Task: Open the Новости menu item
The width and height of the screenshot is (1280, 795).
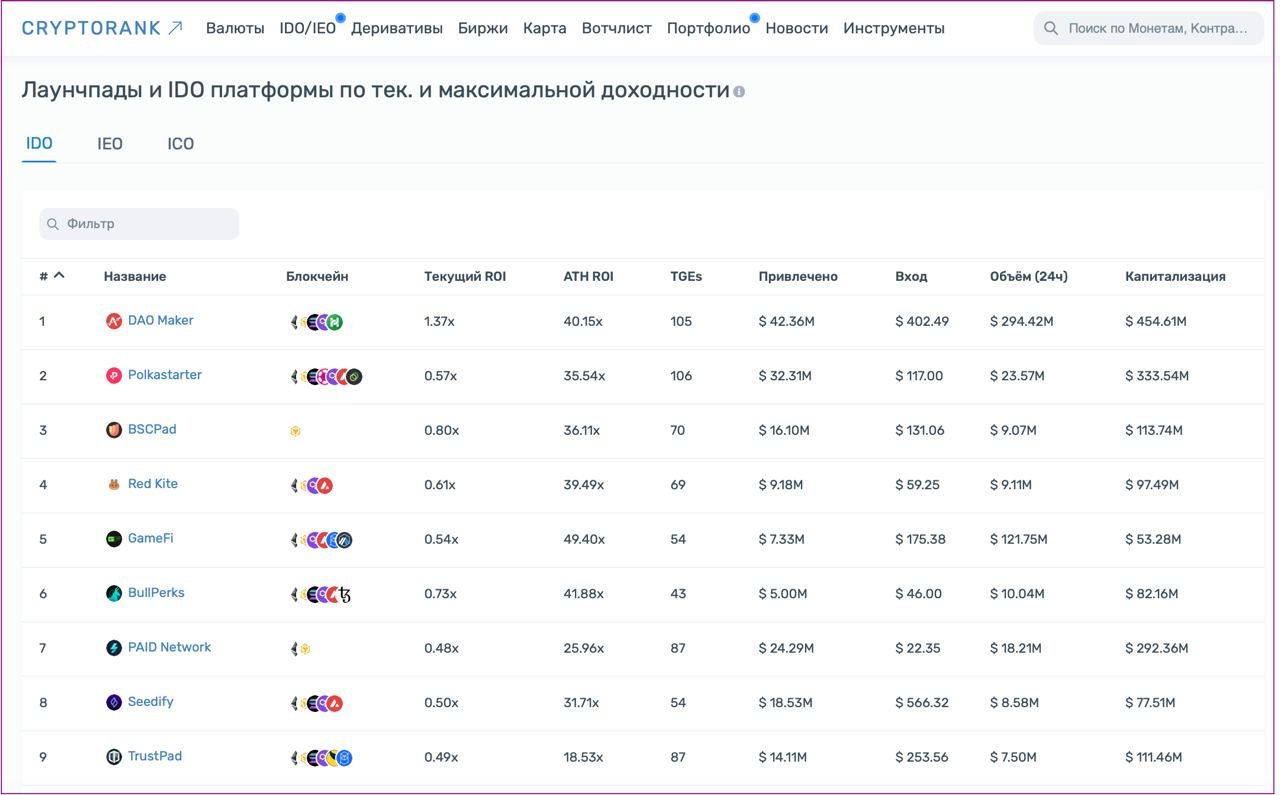Action: 796,28
